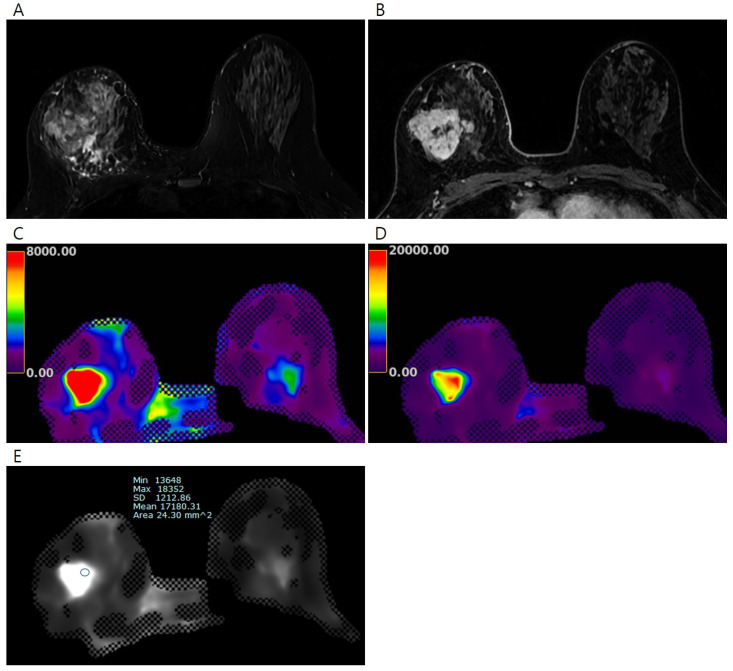The image size is (733, 671).
Task: Click the green region in panel C's right-side breast
Action: 287,377
